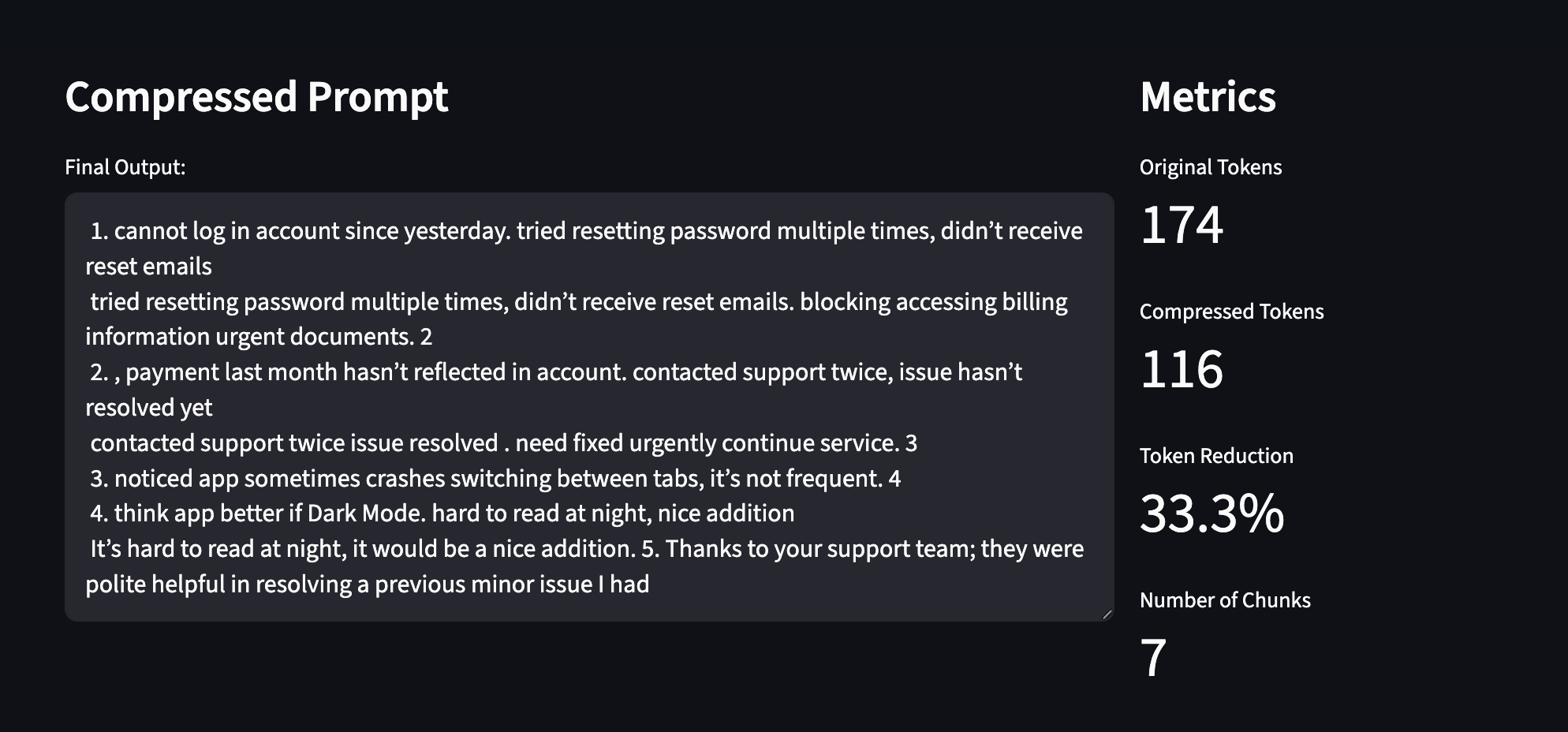Click the Token Reduction label
Screen dimensions: 1568x732
pos(1216,456)
